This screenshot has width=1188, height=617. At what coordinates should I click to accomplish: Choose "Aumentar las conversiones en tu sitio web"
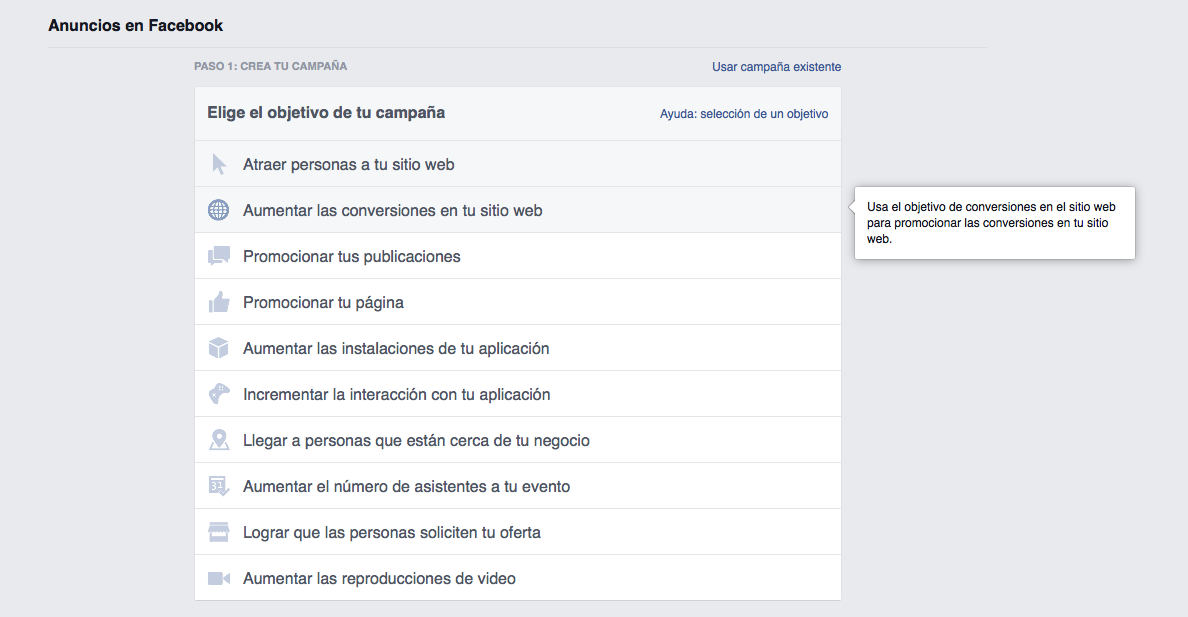click(517, 210)
